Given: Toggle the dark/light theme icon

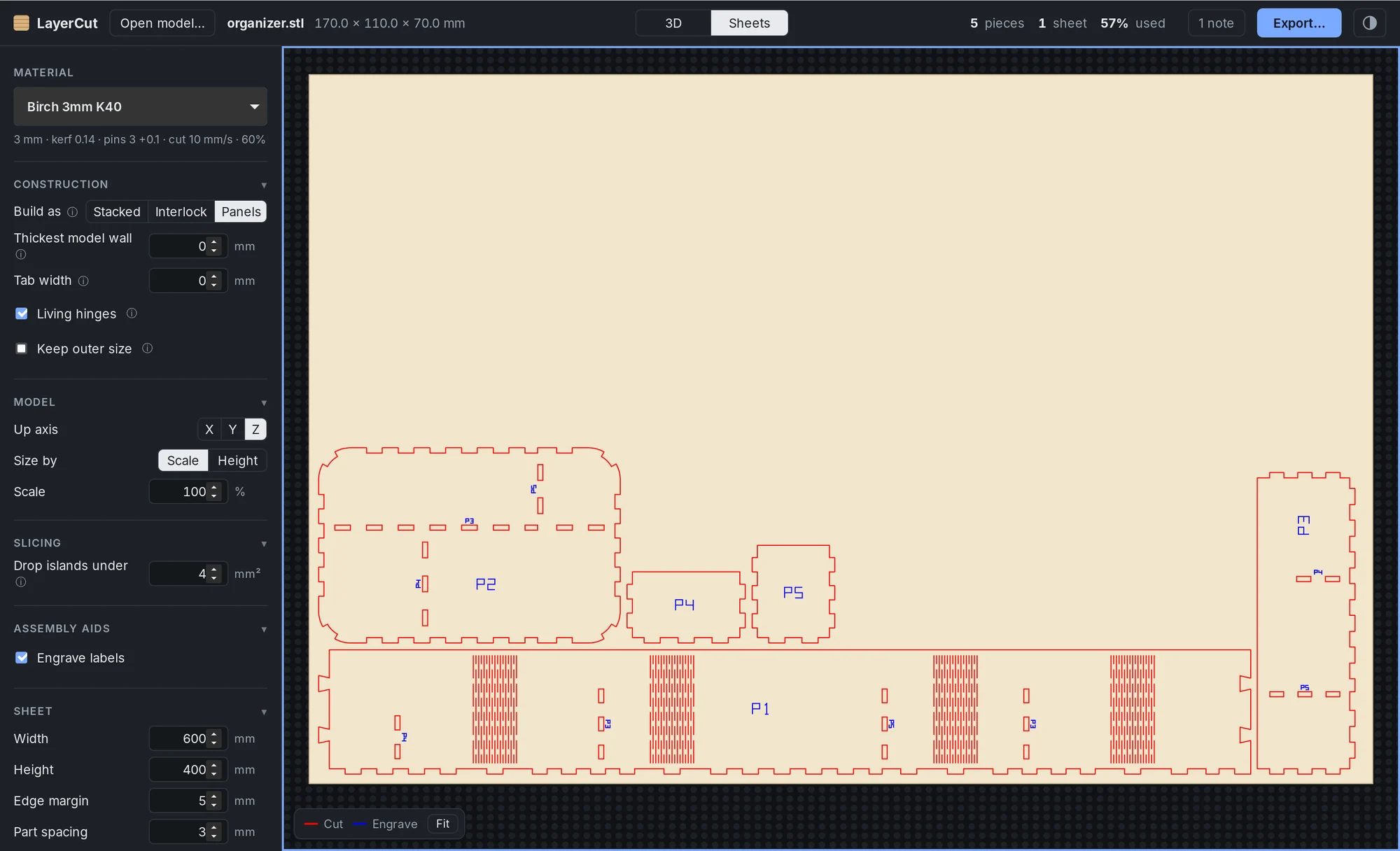Looking at the screenshot, I should click(1370, 23).
